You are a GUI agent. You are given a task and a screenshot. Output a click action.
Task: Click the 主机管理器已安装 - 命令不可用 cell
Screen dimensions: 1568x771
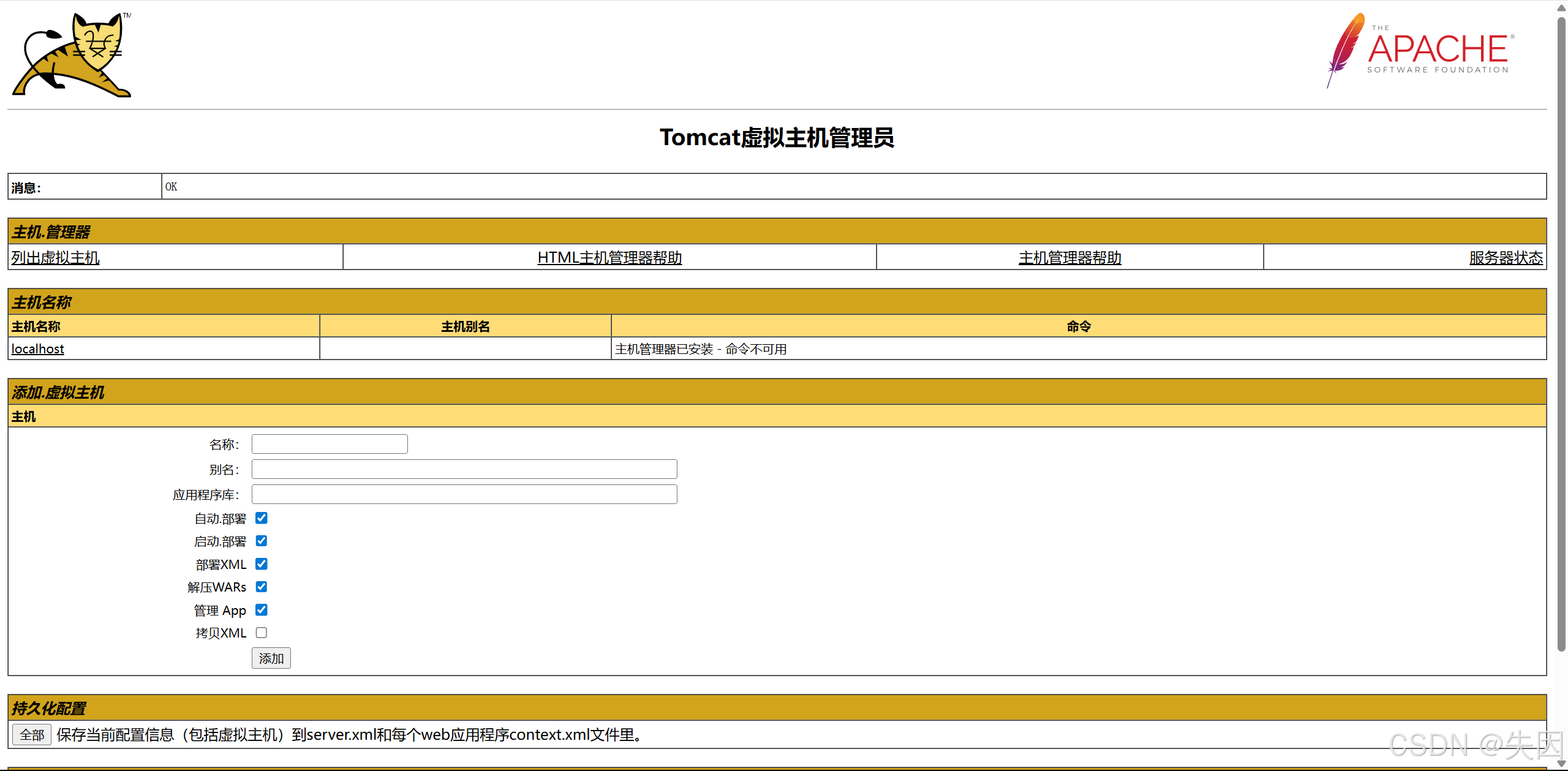1079,349
